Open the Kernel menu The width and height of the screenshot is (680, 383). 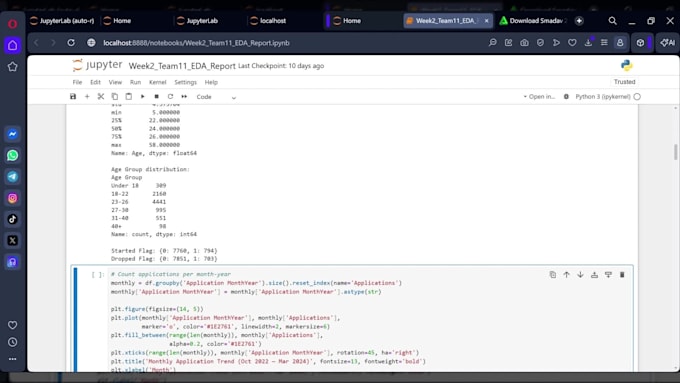click(x=157, y=82)
